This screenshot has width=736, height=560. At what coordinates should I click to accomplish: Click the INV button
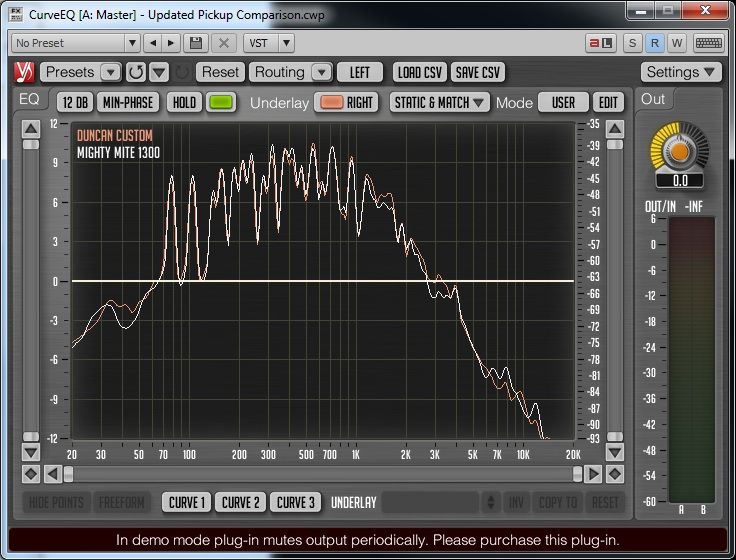point(516,502)
